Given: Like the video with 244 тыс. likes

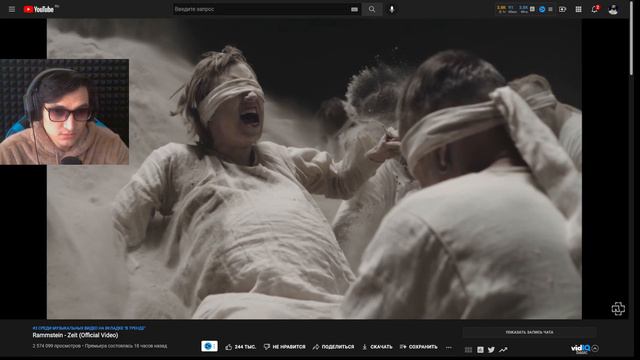Looking at the screenshot, I should click(x=240, y=347).
